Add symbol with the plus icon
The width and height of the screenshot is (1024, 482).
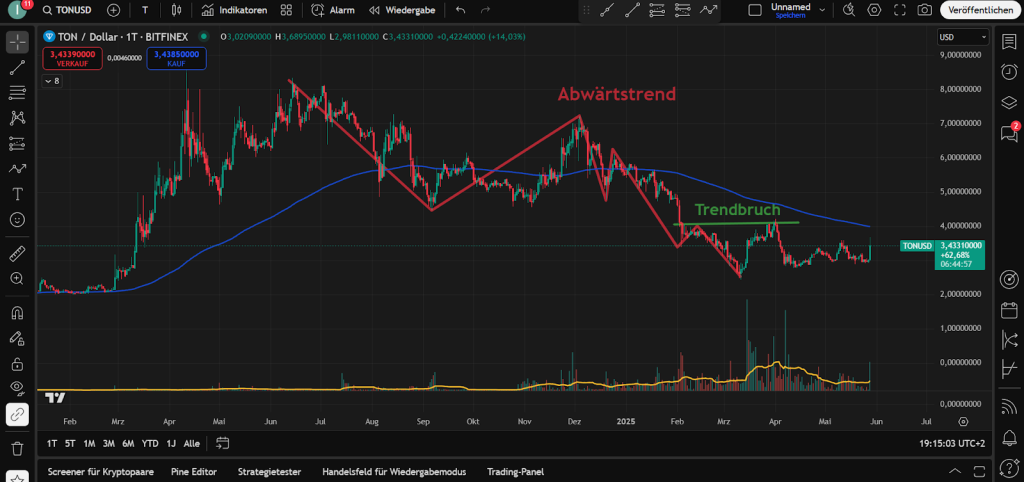tap(114, 10)
